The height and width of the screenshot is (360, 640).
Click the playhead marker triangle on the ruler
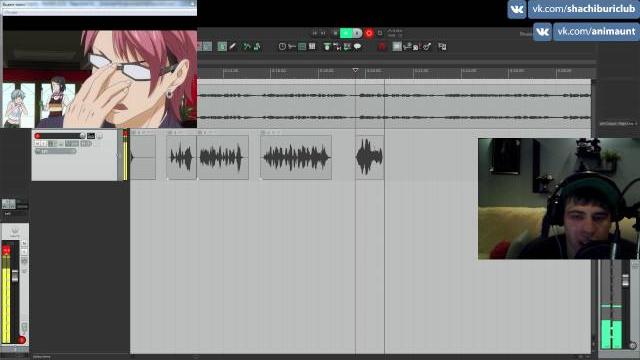[x=356, y=70]
